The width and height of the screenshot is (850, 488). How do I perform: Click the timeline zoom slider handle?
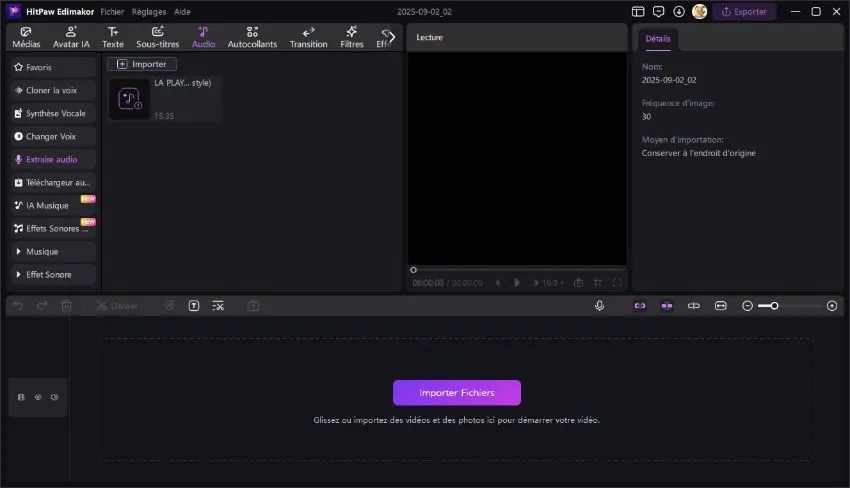click(x=775, y=306)
